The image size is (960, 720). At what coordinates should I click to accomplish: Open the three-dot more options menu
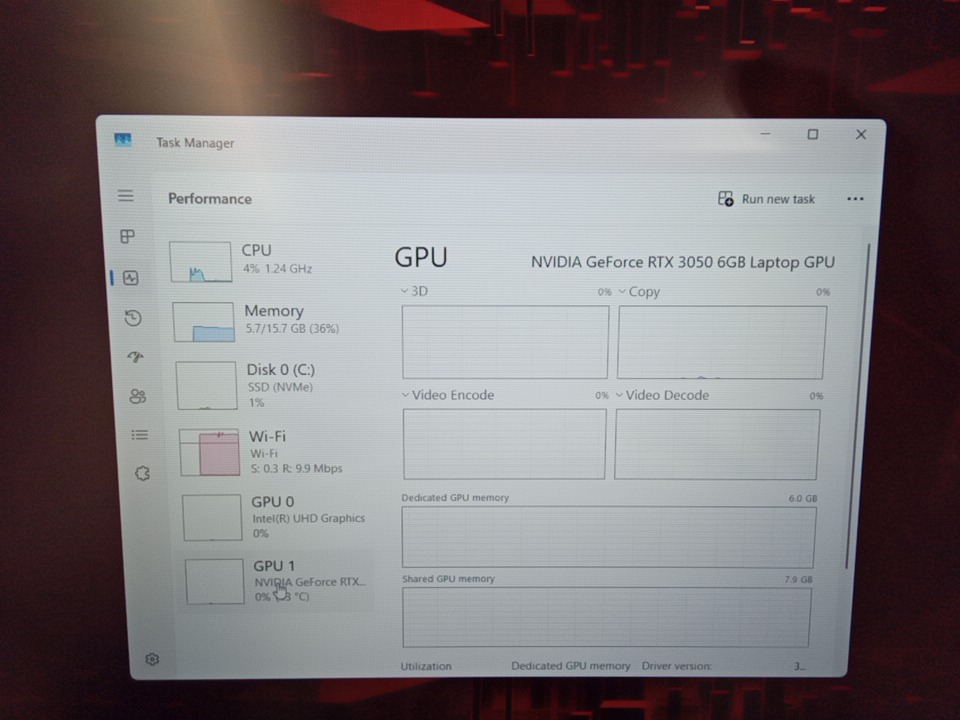(855, 199)
